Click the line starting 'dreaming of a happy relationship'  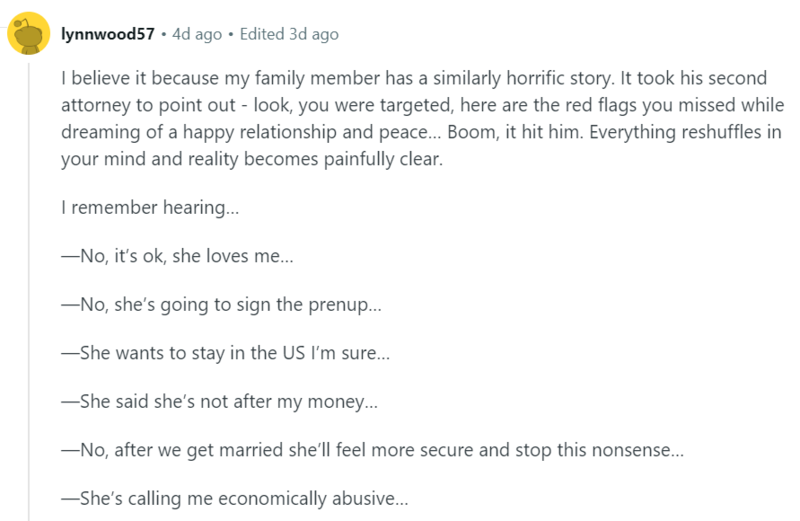pyautogui.click(x=421, y=132)
